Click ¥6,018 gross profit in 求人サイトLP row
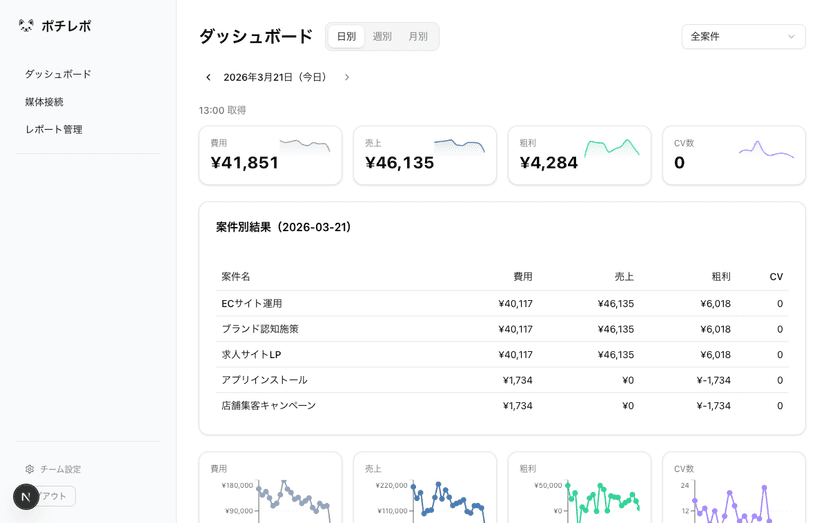This screenshot has height=523, width=828. (716, 354)
